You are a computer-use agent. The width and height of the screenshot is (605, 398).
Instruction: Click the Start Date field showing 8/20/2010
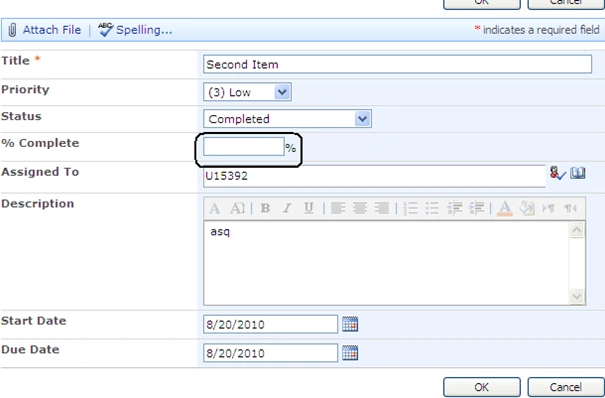pyautogui.click(x=270, y=324)
